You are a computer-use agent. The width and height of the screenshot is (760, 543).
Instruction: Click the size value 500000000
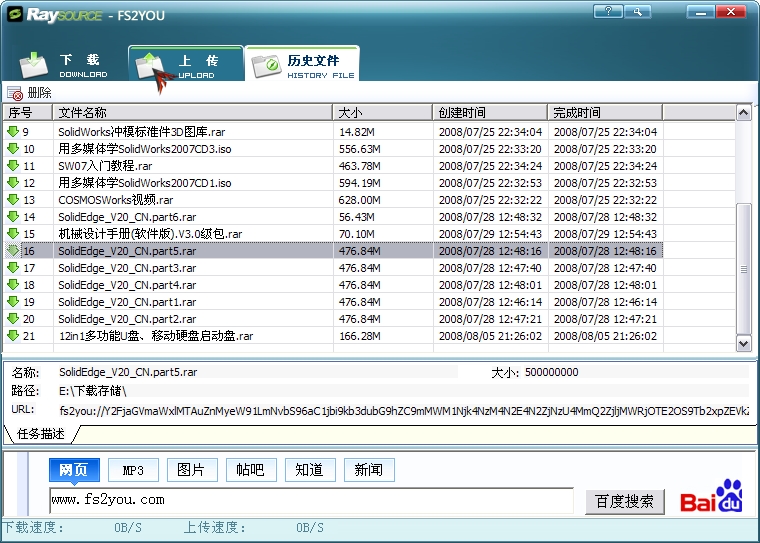[552, 372]
